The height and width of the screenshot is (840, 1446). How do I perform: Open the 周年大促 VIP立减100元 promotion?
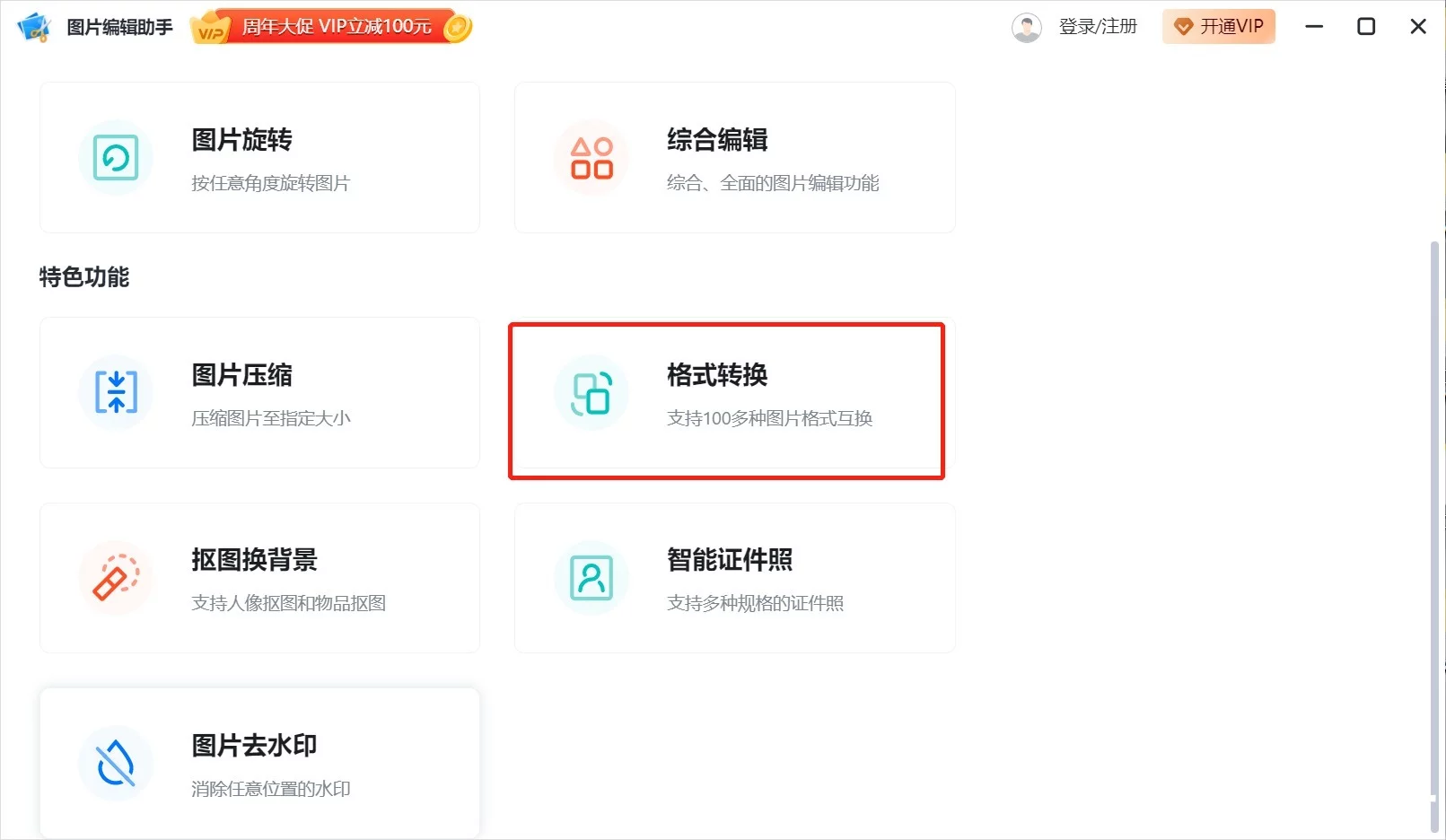[x=331, y=27]
